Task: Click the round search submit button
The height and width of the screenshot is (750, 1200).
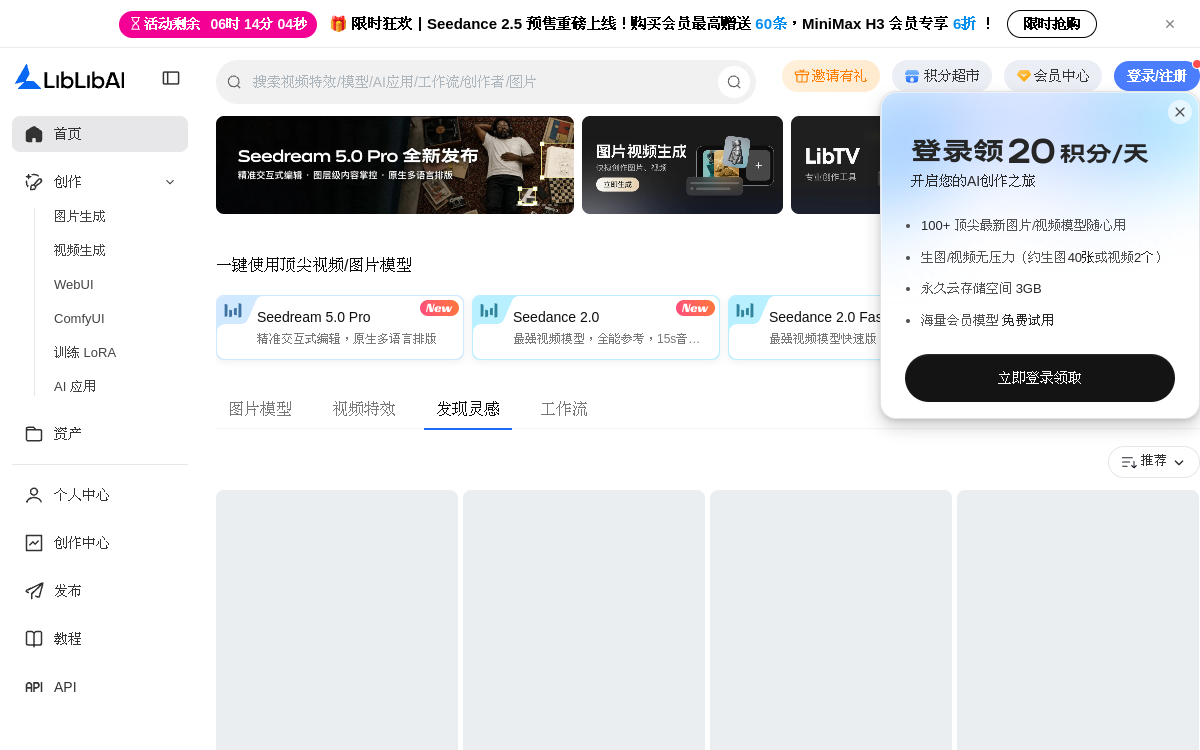Action: (x=734, y=82)
